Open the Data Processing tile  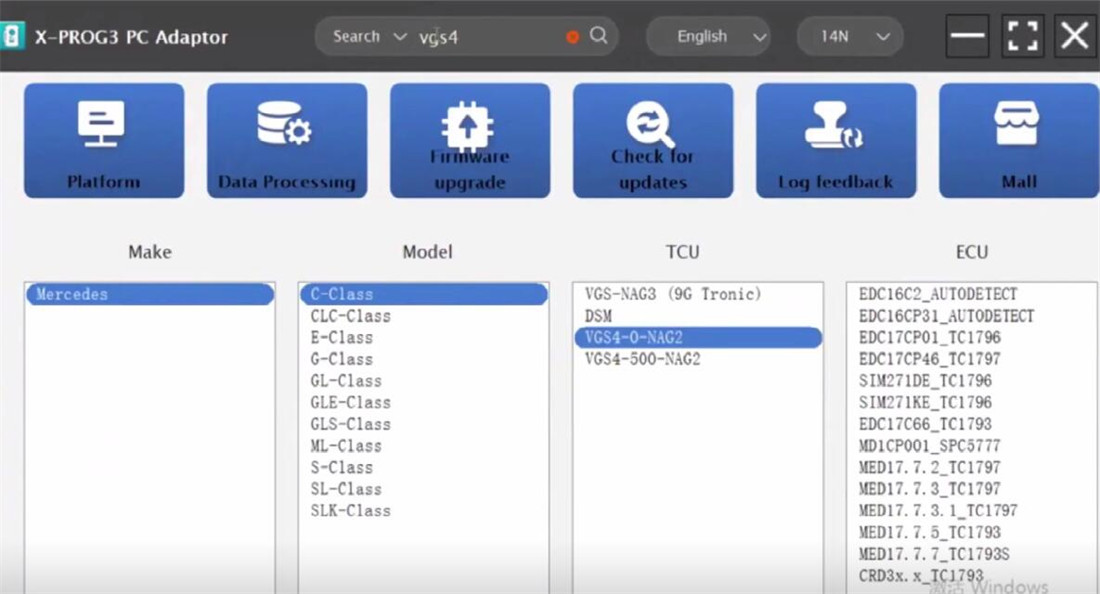287,140
